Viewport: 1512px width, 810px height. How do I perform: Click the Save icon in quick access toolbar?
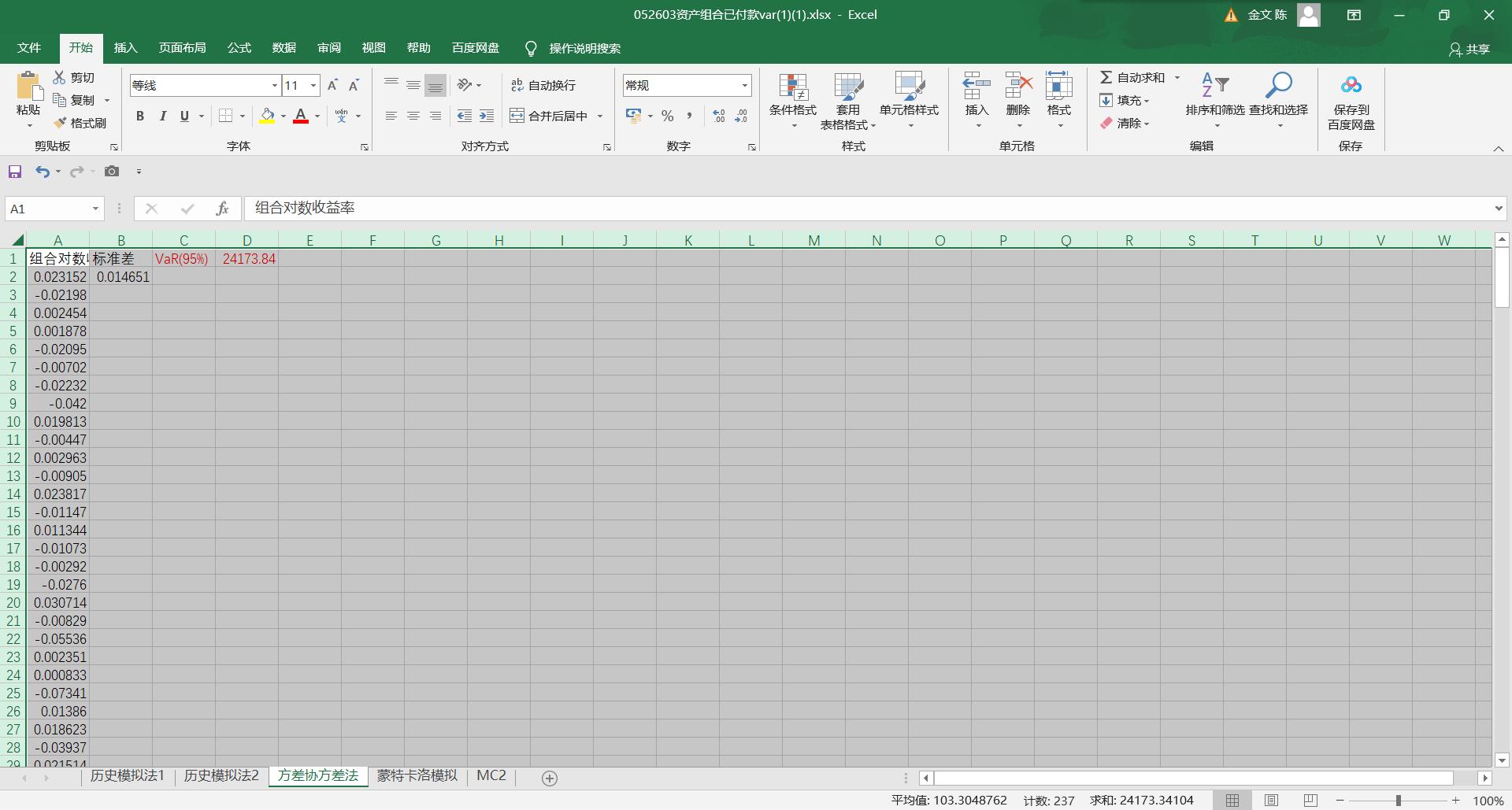click(15, 172)
